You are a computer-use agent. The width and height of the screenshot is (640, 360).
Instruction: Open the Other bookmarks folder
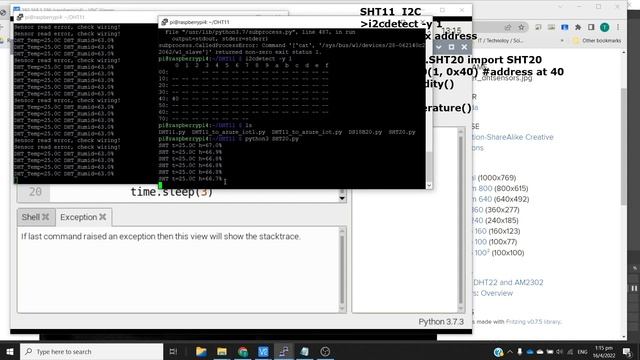(x=597, y=41)
